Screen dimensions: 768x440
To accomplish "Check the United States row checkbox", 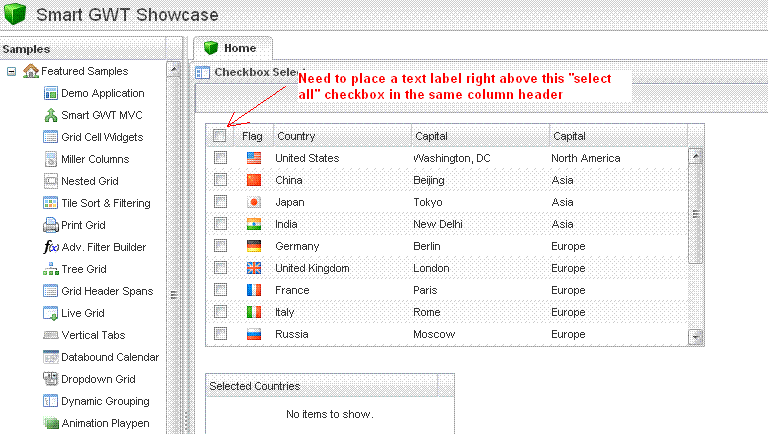I will point(220,158).
